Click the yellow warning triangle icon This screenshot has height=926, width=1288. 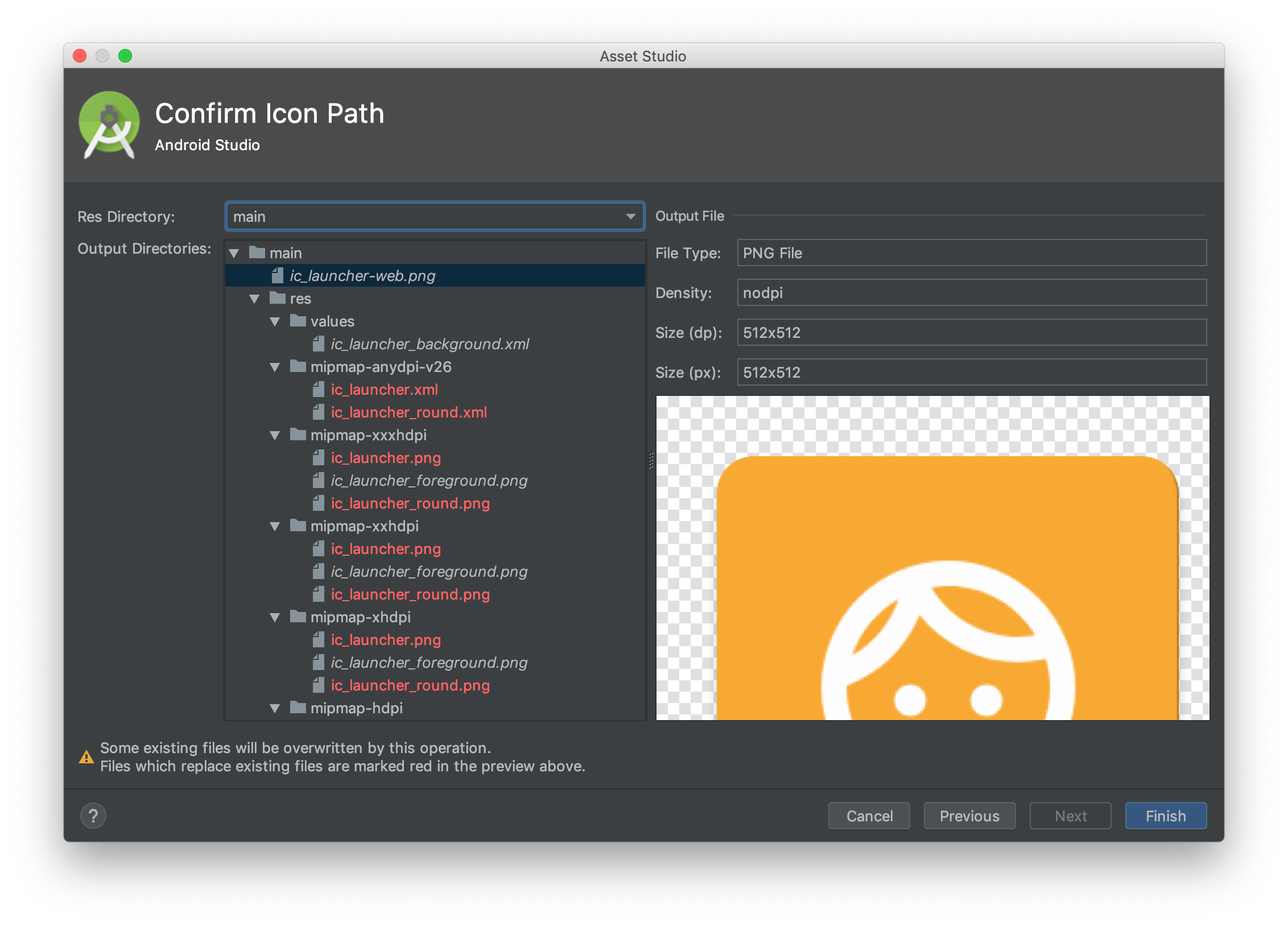click(86, 757)
